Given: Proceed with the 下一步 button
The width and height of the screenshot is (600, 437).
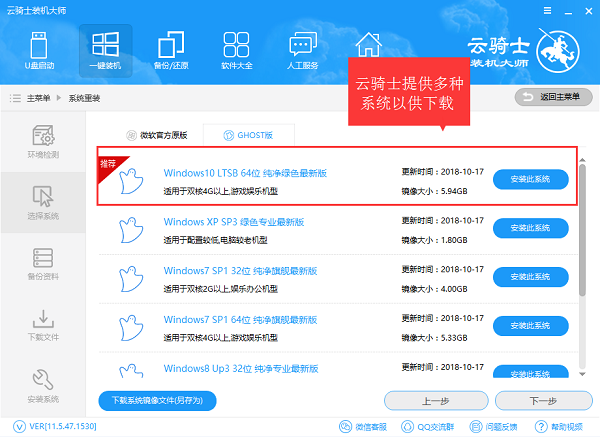Looking at the screenshot, I should pos(543,401).
